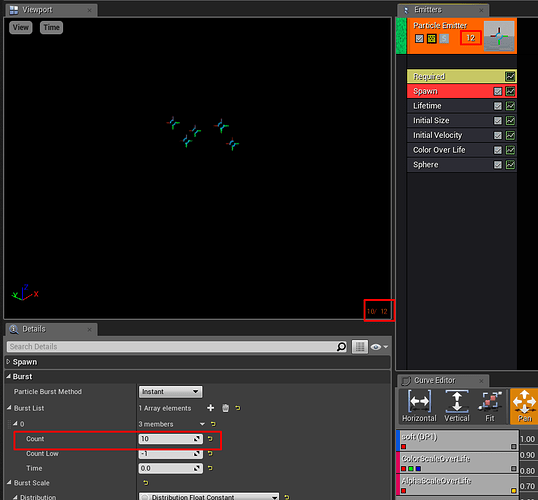Toggle the Initial Size module checkbox
538x500 pixels.
coord(498,121)
